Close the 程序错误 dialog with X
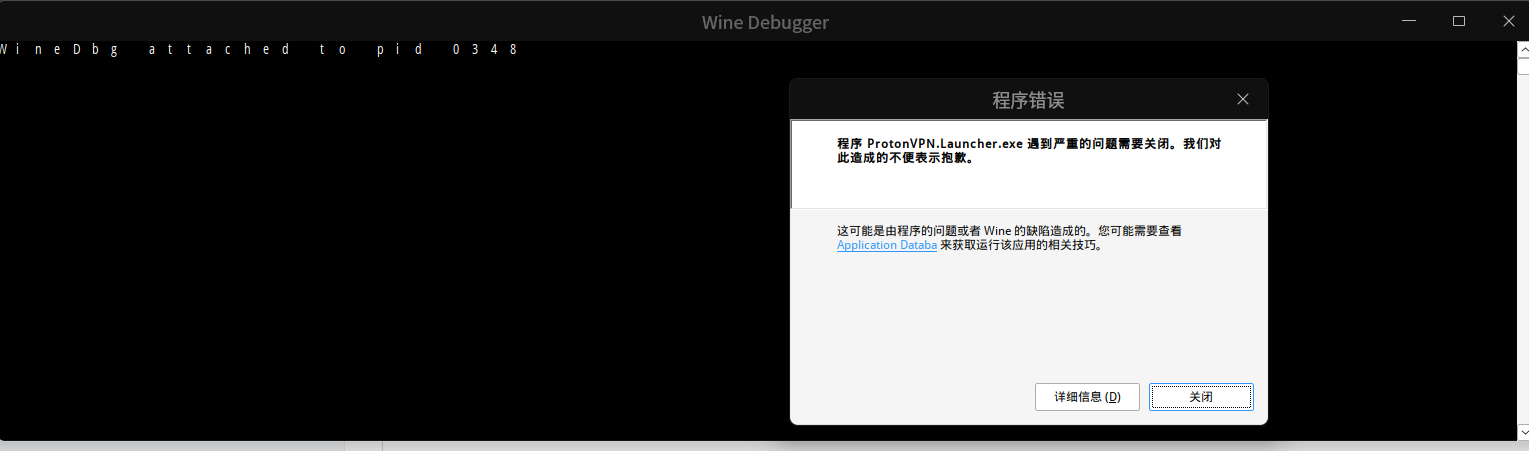 (1243, 99)
